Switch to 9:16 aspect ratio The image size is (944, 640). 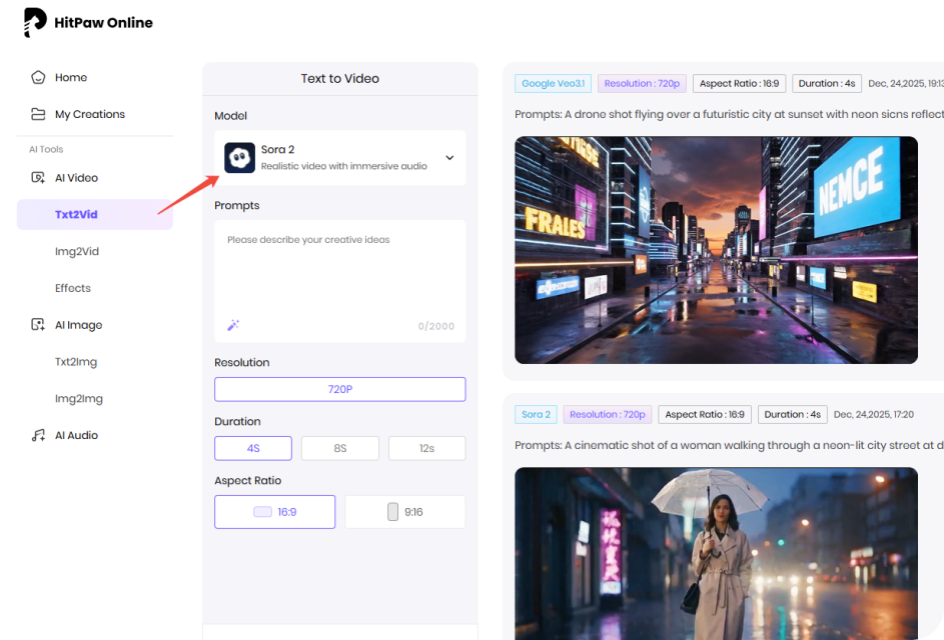click(x=405, y=512)
